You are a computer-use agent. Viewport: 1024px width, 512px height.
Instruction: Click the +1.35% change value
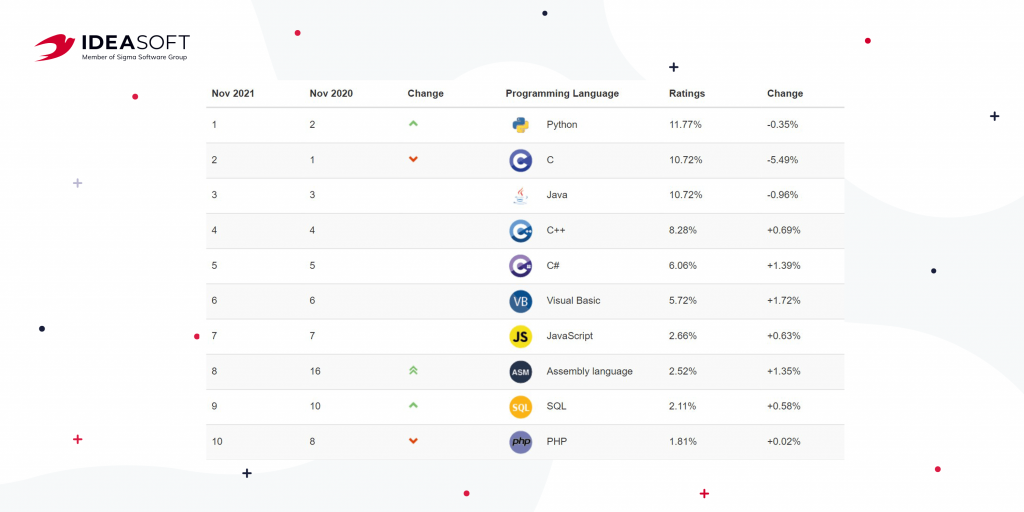(783, 372)
